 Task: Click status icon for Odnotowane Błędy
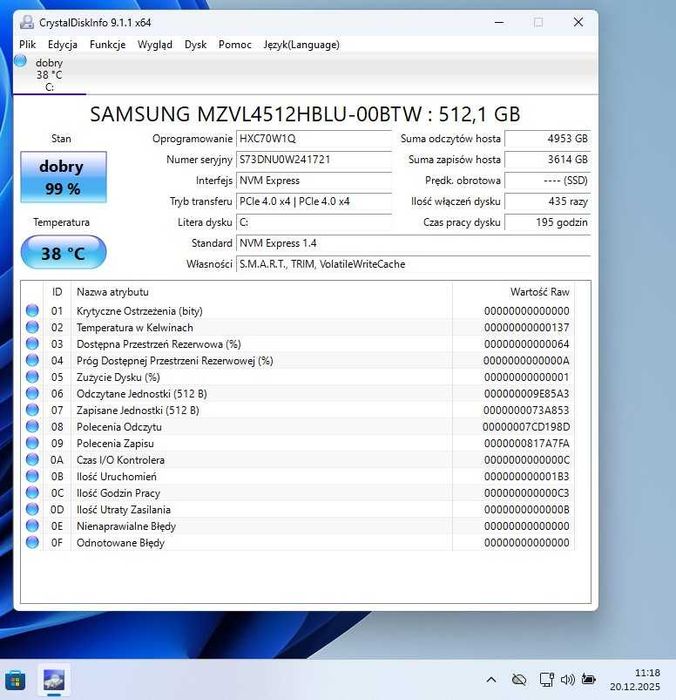32,542
